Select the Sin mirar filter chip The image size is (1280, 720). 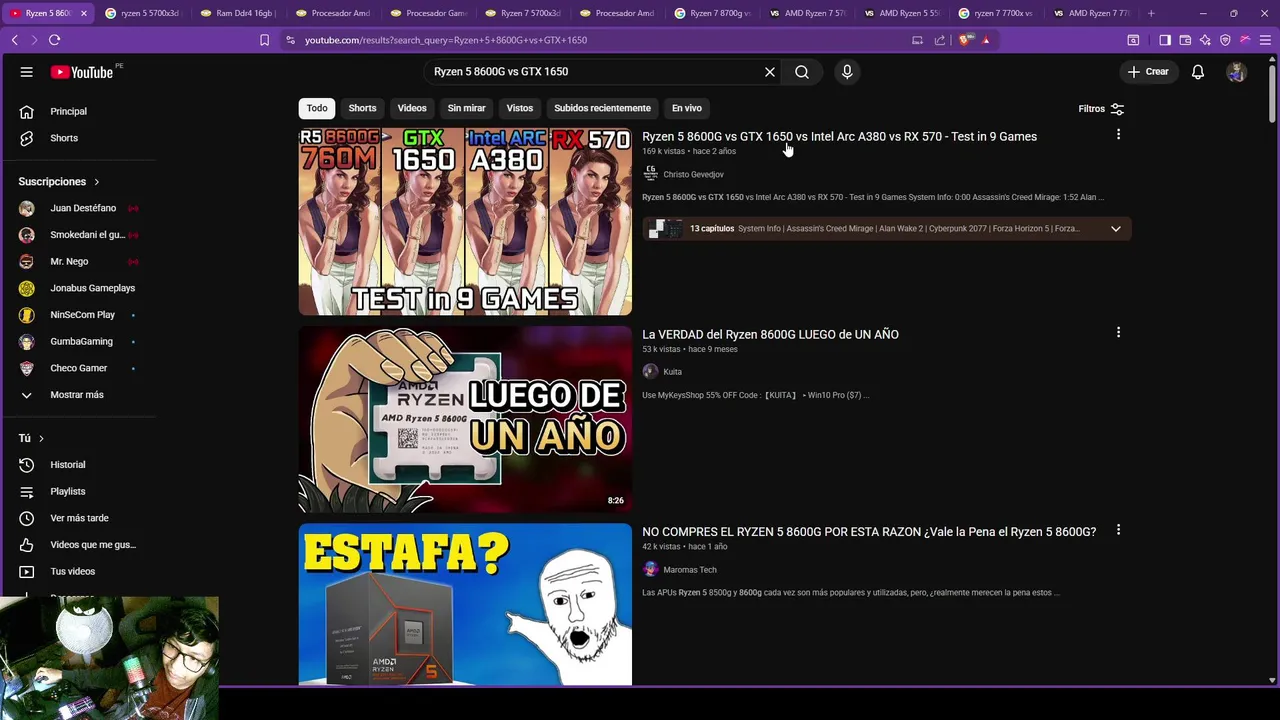coord(466,108)
